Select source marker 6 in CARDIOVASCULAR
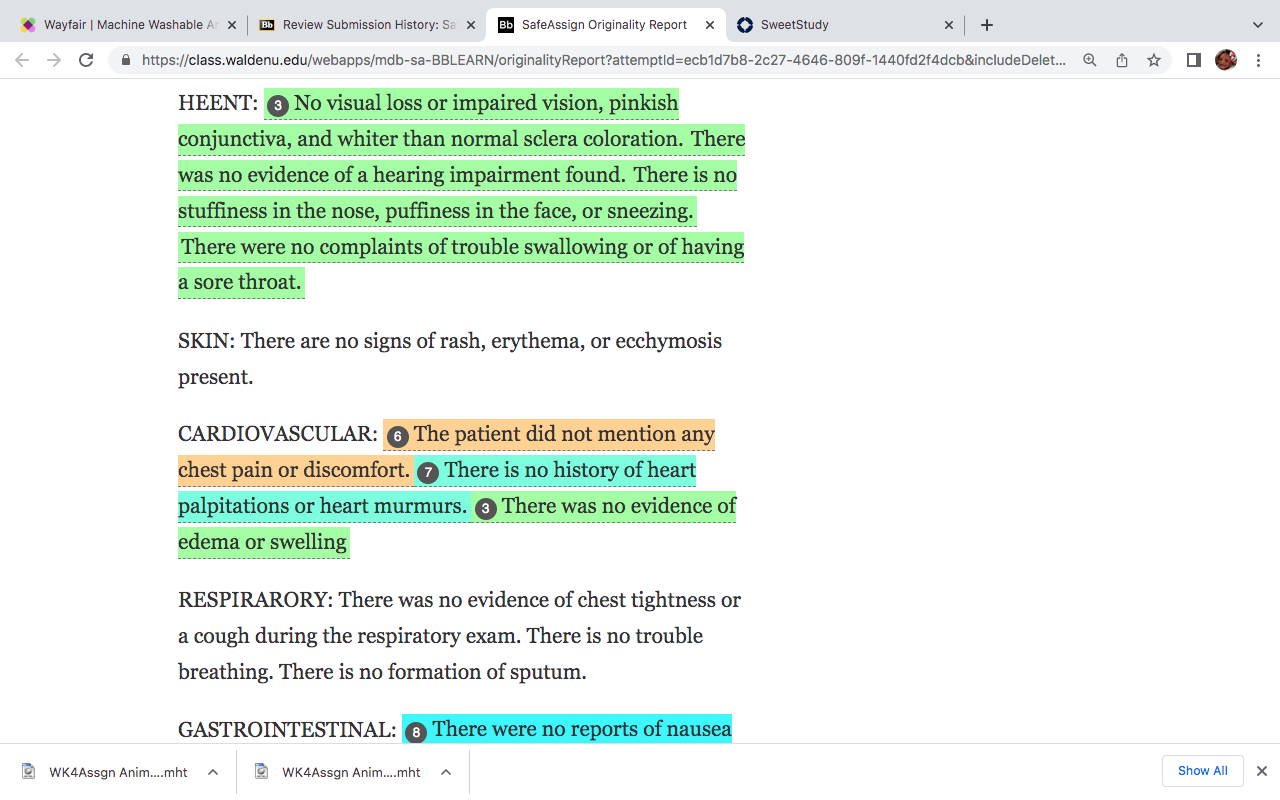Screen dimensions: 1280x800 click(x=397, y=436)
